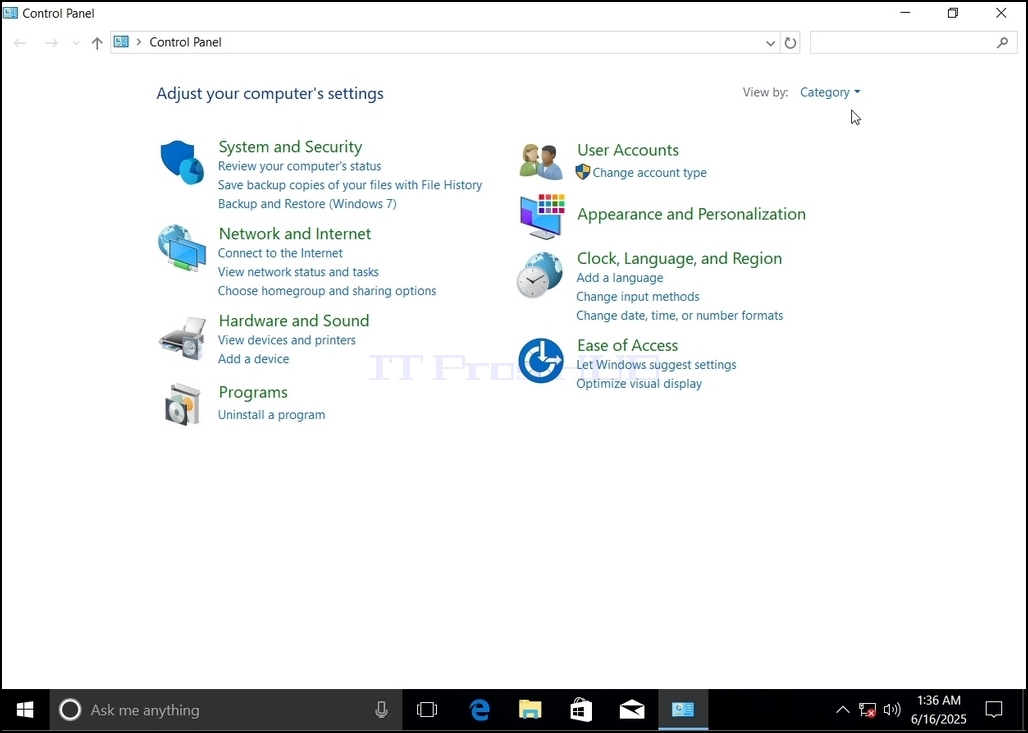Viewport: 1028px width, 733px height.
Task: Click the volume speaker tray icon
Action: coord(892,710)
